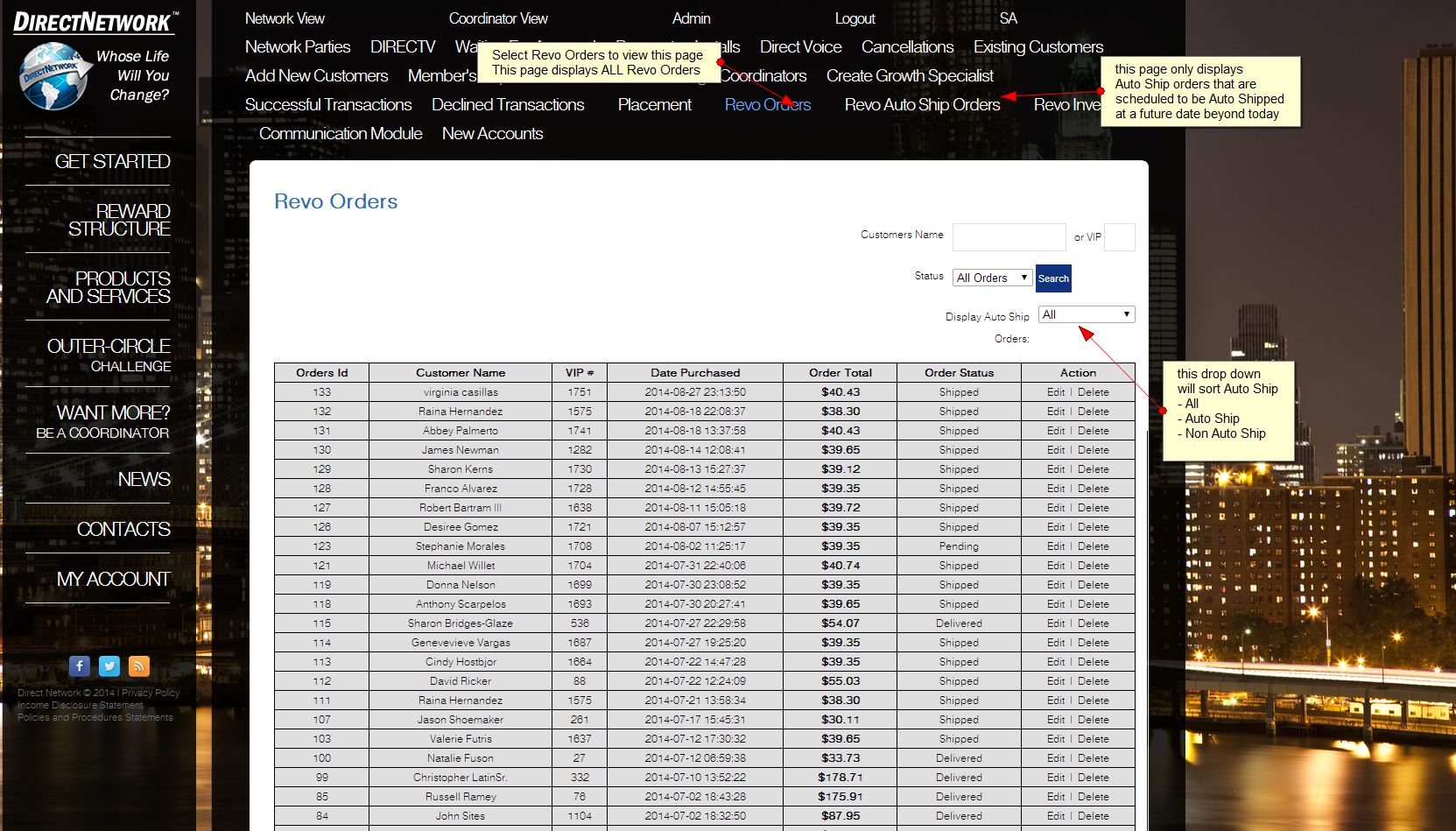Go to Add New Customers
The image size is (1456, 831).
(316, 76)
